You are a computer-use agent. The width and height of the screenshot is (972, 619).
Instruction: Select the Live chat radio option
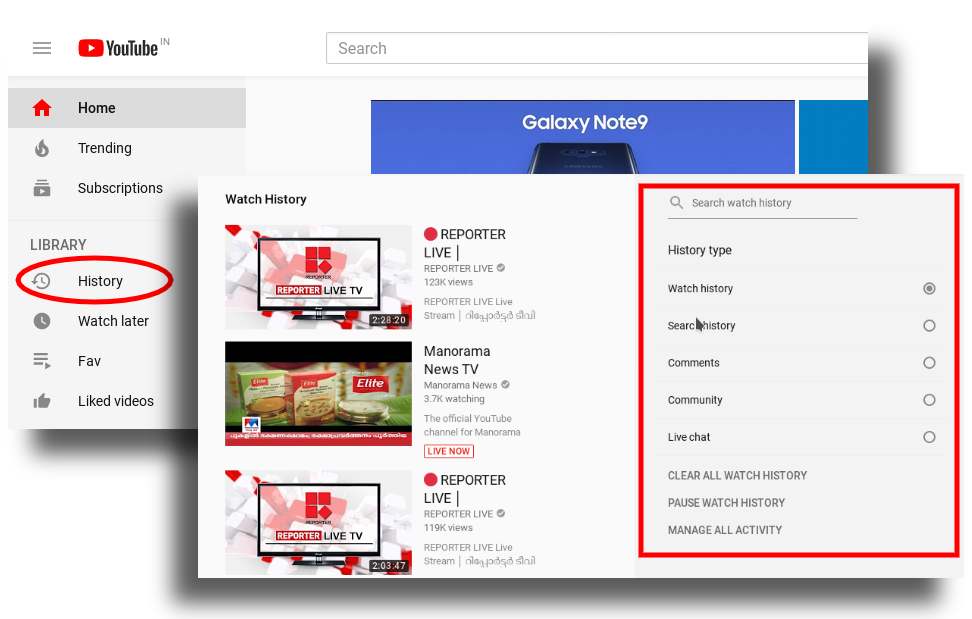coord(929,437)
